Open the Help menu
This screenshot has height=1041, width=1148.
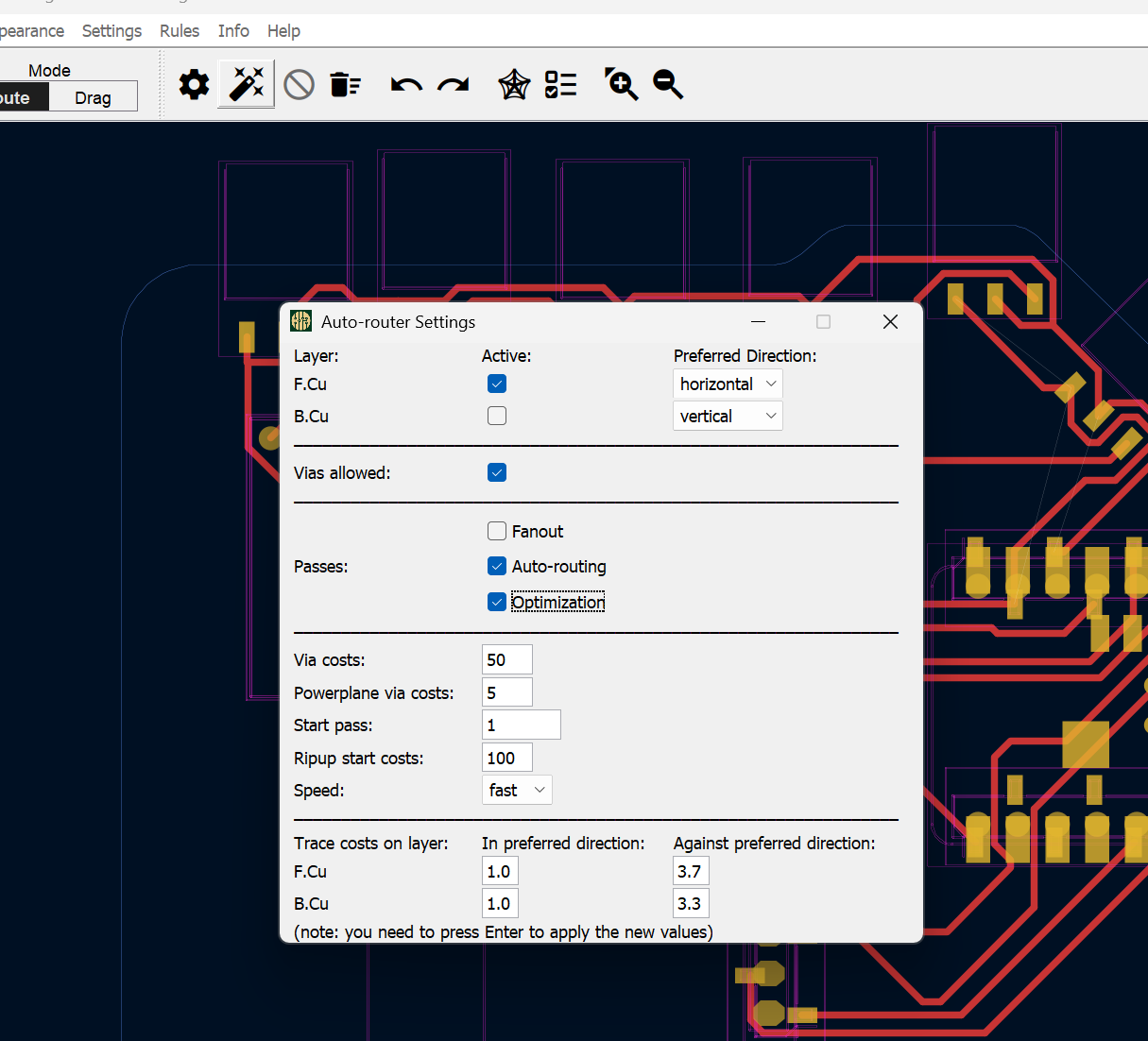[x=283, y=30]
